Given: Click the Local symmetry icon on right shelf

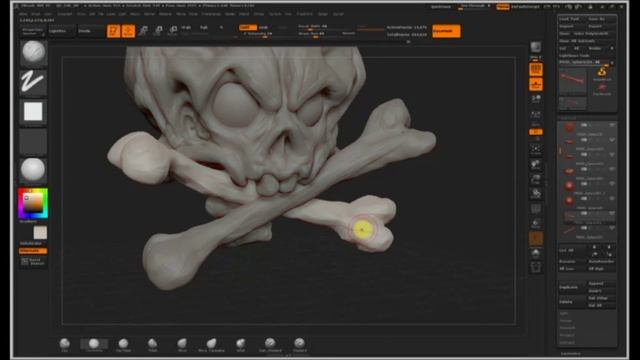Looking at the screenshot, I should tap(536, 99).
